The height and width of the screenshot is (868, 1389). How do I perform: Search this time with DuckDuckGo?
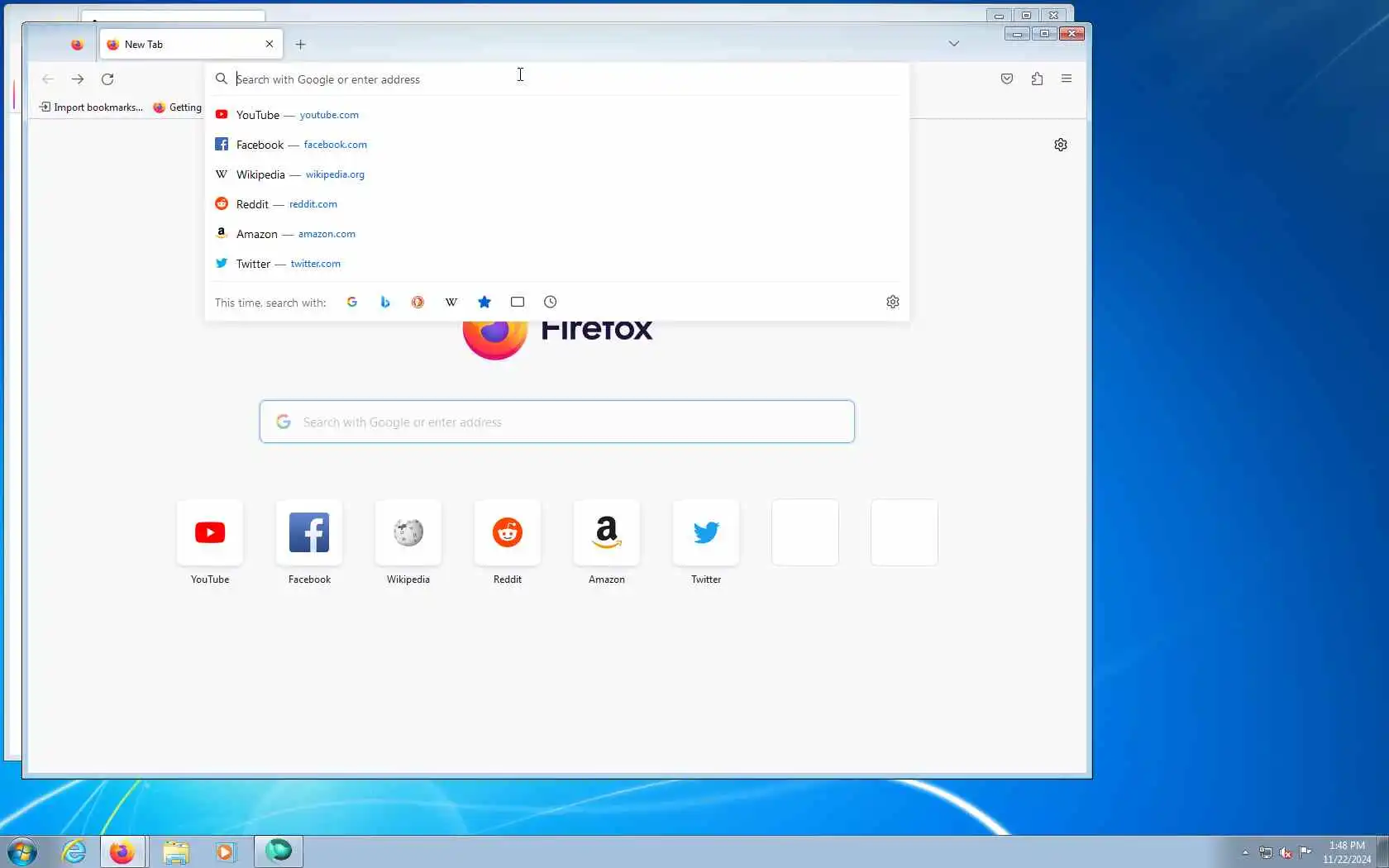coord(418,303)
